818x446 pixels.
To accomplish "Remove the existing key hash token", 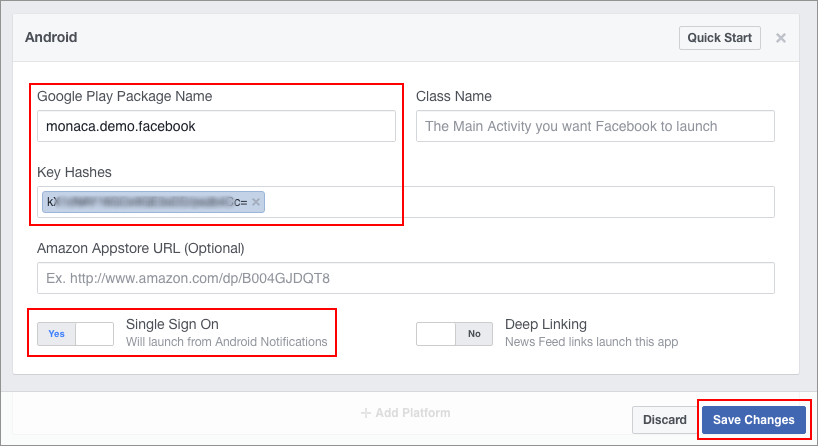I will (x=256, y=202).
